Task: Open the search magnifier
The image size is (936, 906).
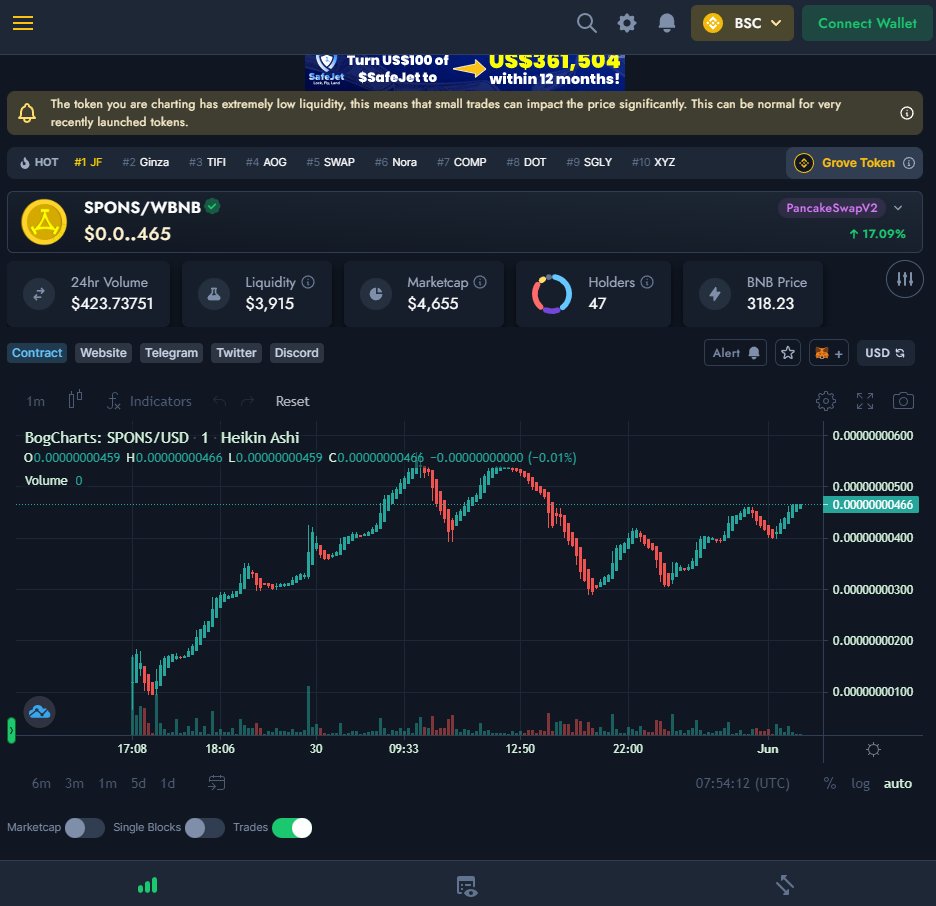Action: coord(586,23)
